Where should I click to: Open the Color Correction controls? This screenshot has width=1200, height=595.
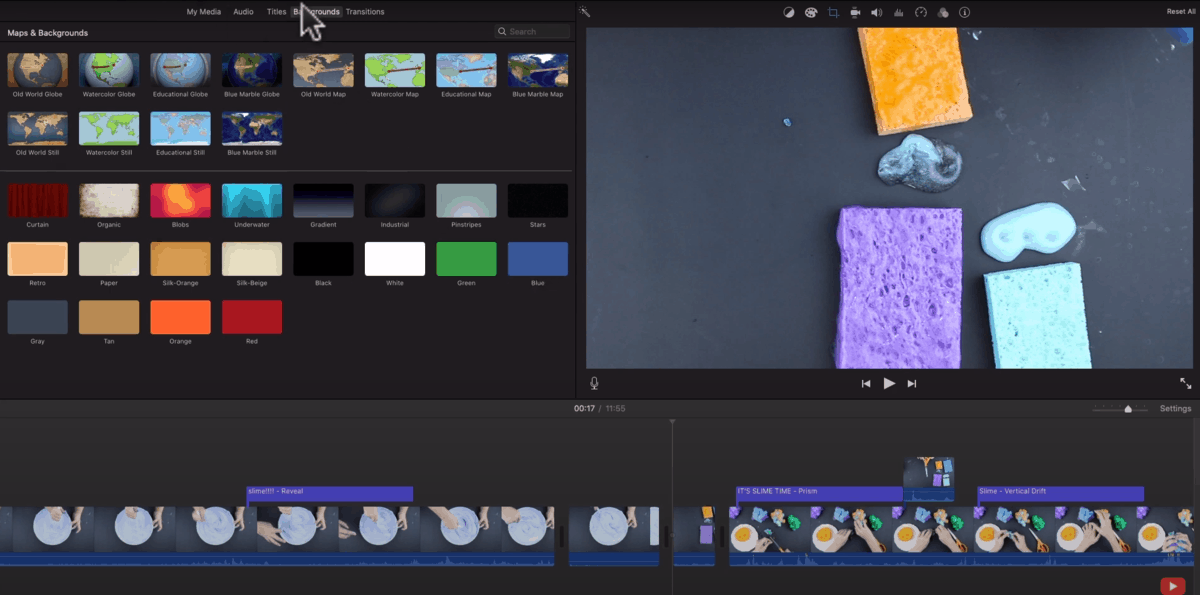pos(811,12)
